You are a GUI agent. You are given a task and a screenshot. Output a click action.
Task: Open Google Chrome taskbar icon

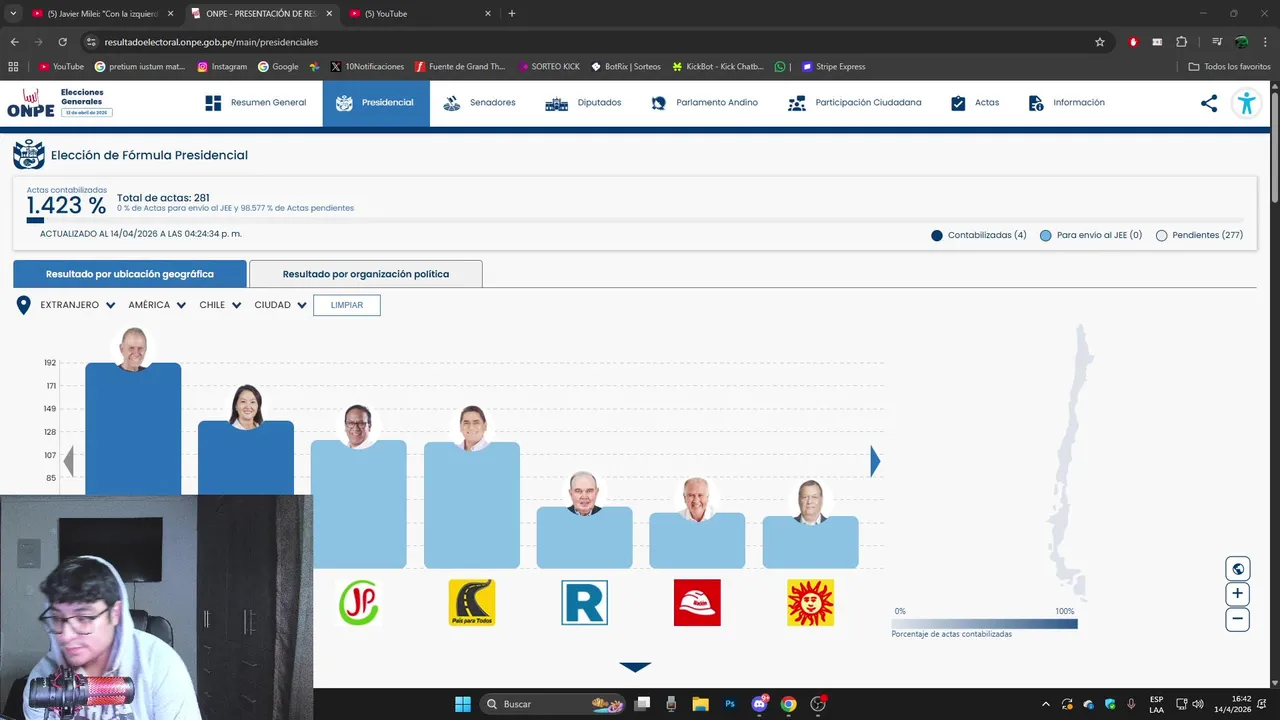pyautogui.click(x=789, y=704)
